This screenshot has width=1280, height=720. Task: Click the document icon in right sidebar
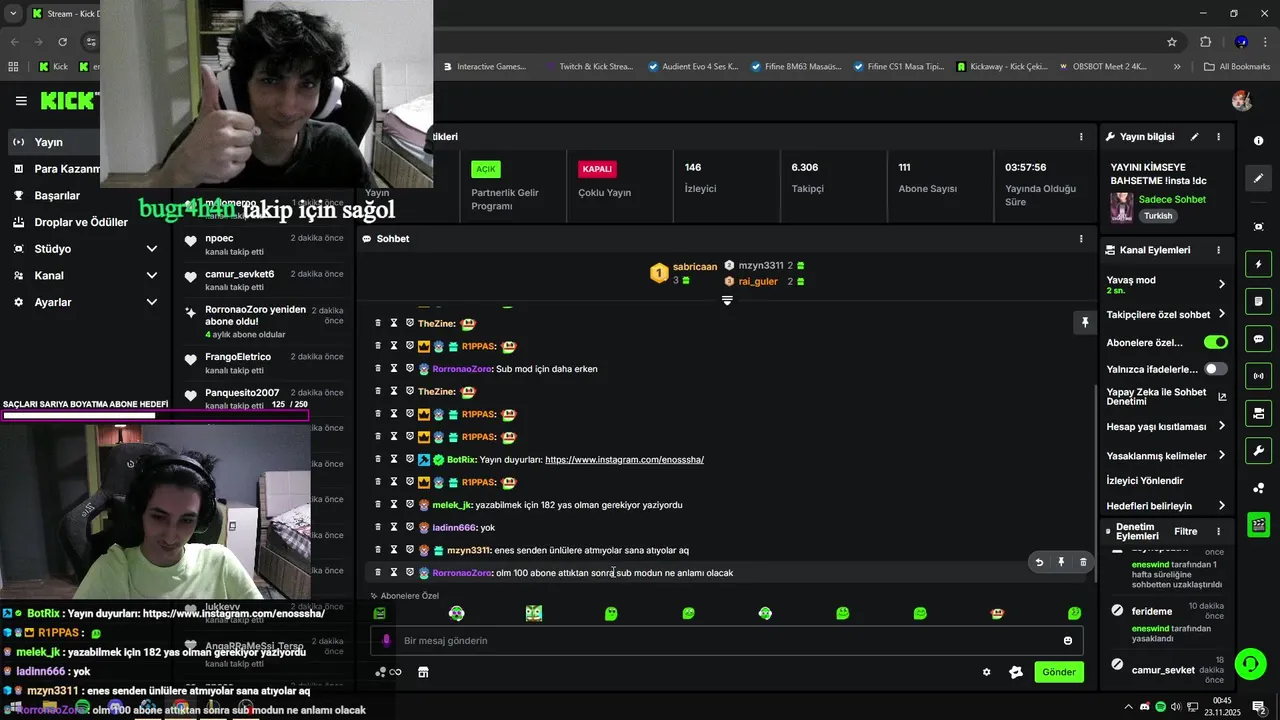[x=1259, y=302]
